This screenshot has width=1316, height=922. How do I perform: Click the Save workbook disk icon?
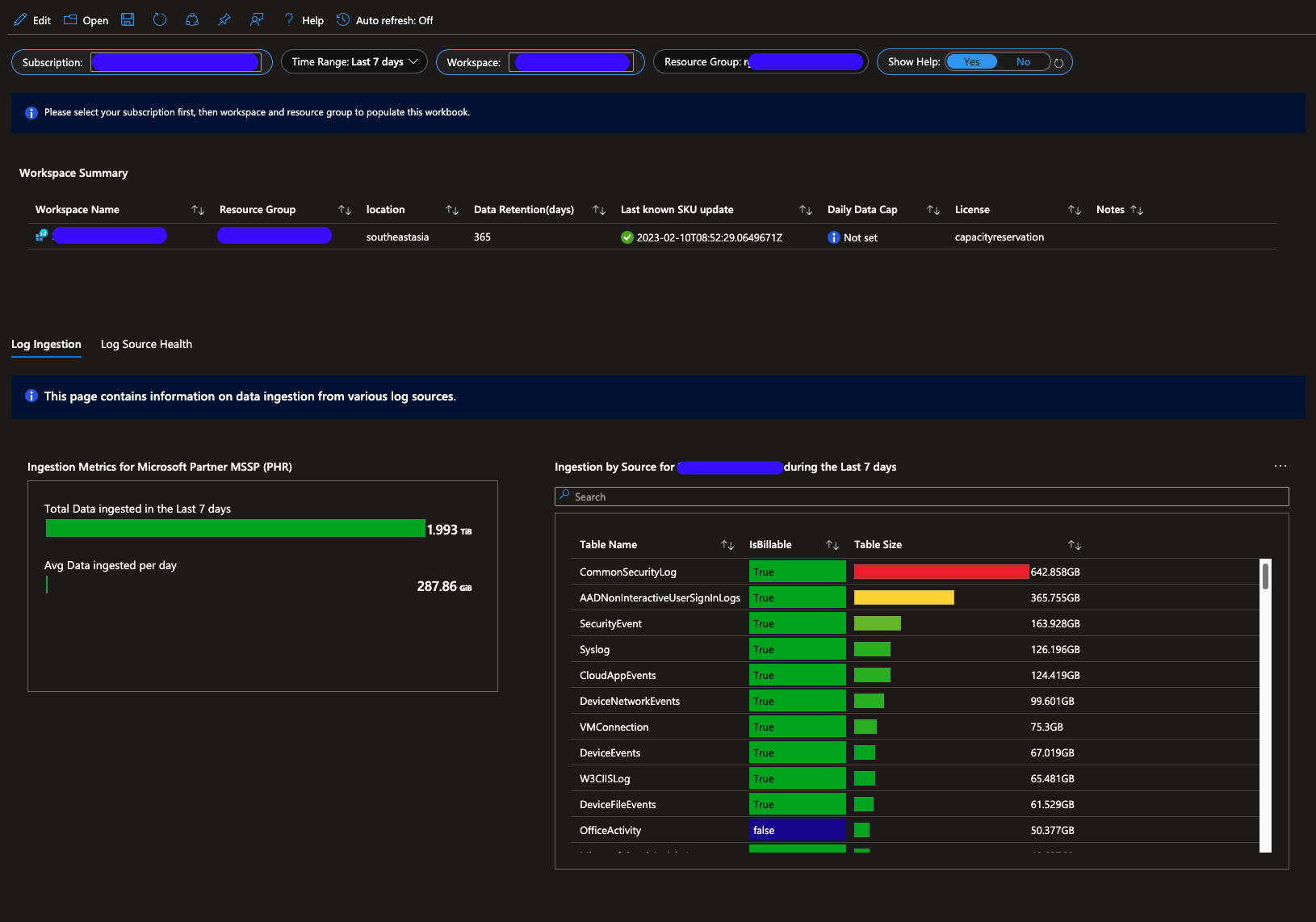[x=128, y=20]
